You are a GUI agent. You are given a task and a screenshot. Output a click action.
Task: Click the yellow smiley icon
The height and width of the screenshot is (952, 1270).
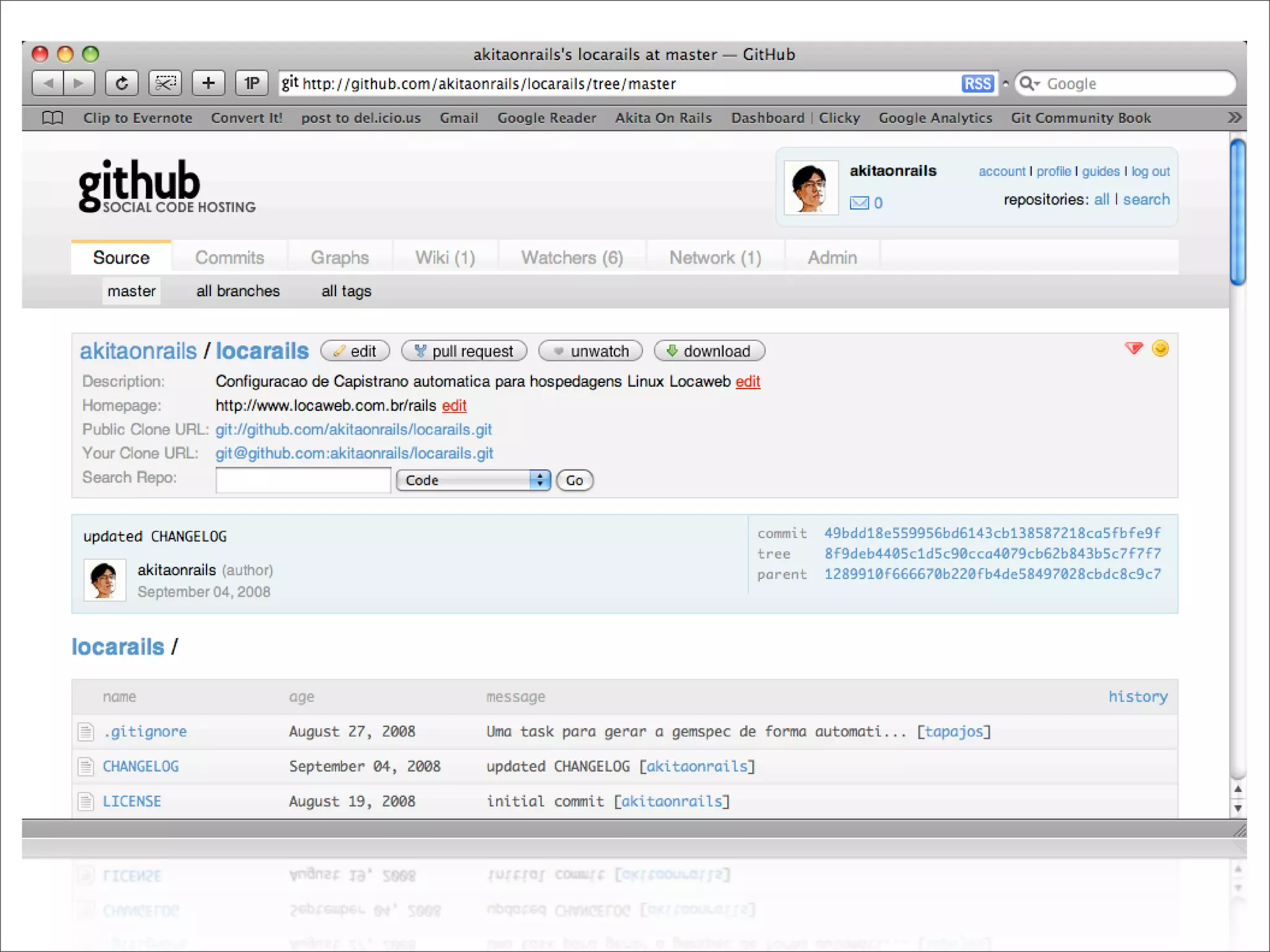coord(1160,348)
